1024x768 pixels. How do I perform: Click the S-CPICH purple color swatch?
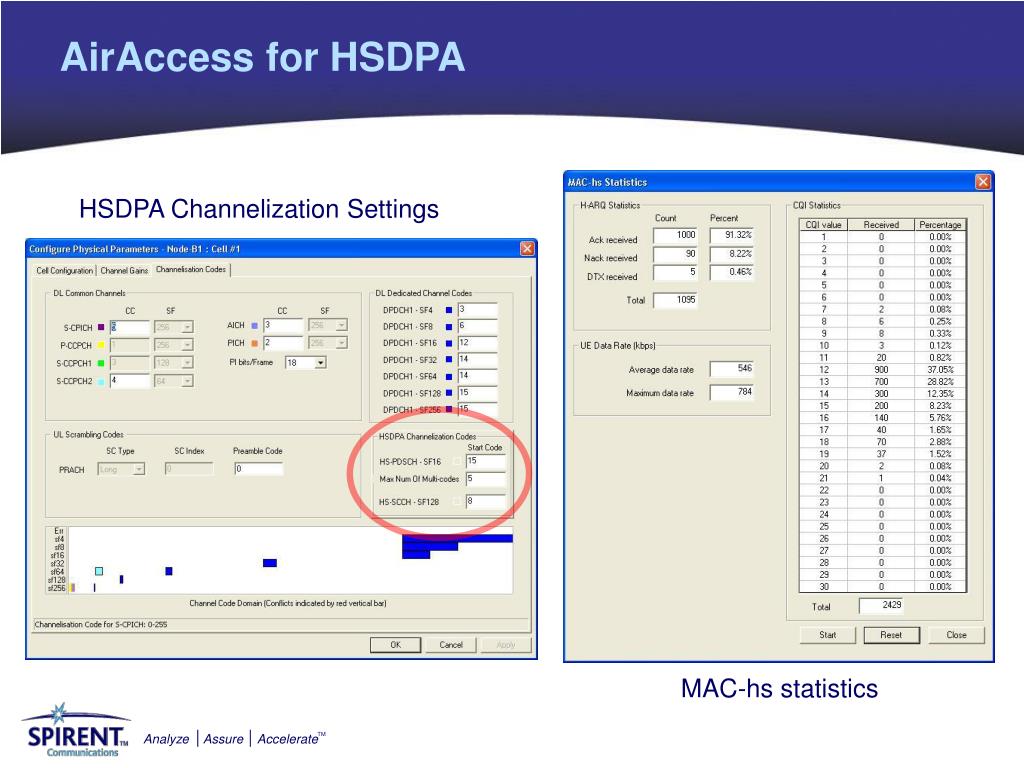coord(101,327)
